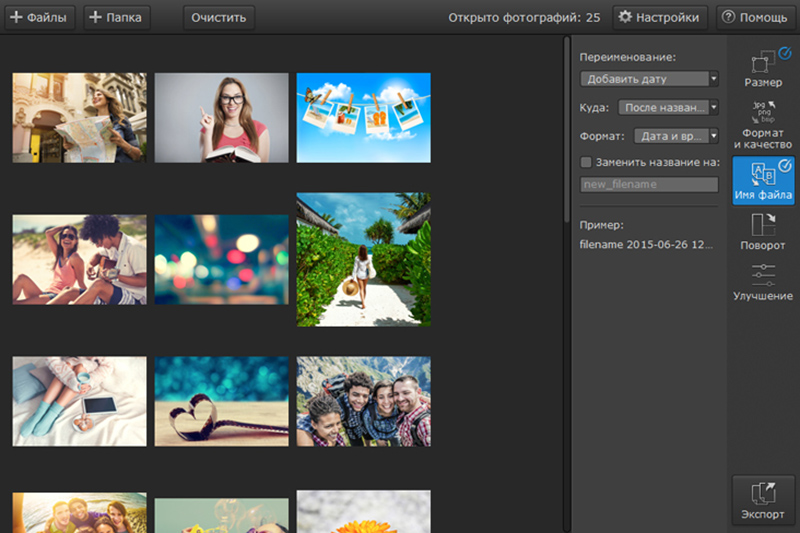This screenshot has width=800, height=533.
Task: Click the new_filename input field
Action: 649,184
